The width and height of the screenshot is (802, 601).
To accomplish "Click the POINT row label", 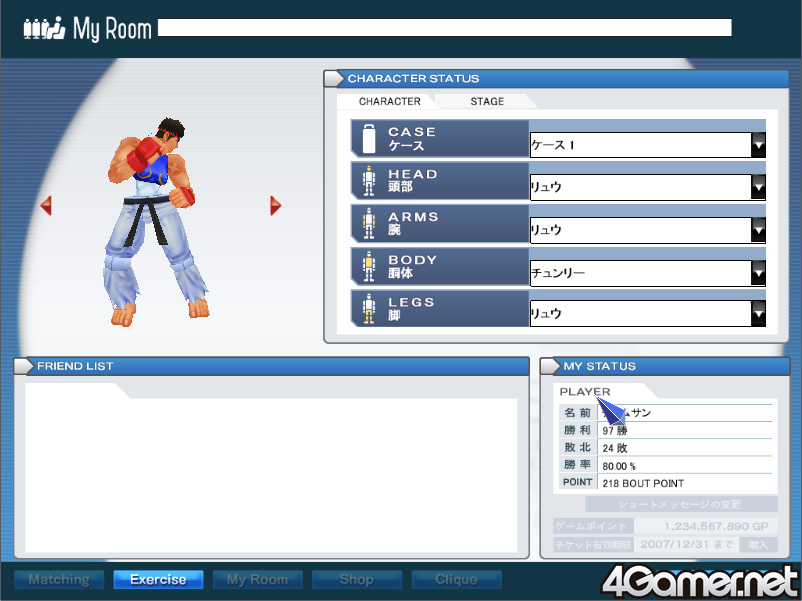I will [x=577, y=482].
